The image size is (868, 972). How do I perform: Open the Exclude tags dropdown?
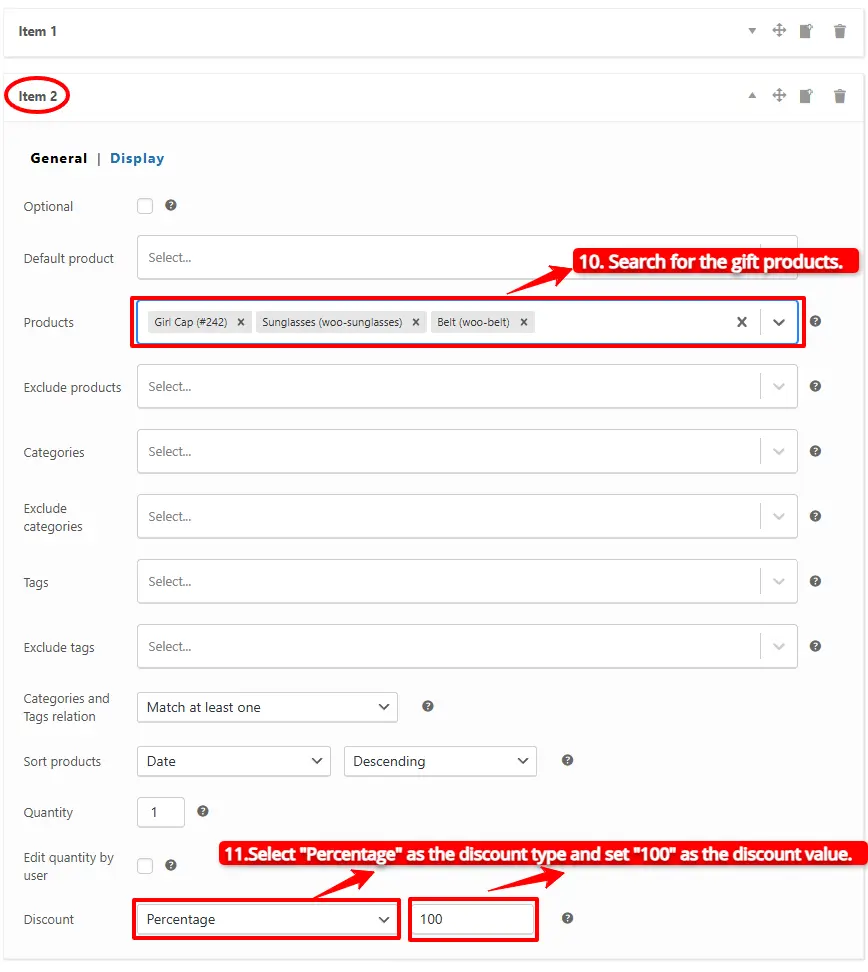click(x=467, y=647)
